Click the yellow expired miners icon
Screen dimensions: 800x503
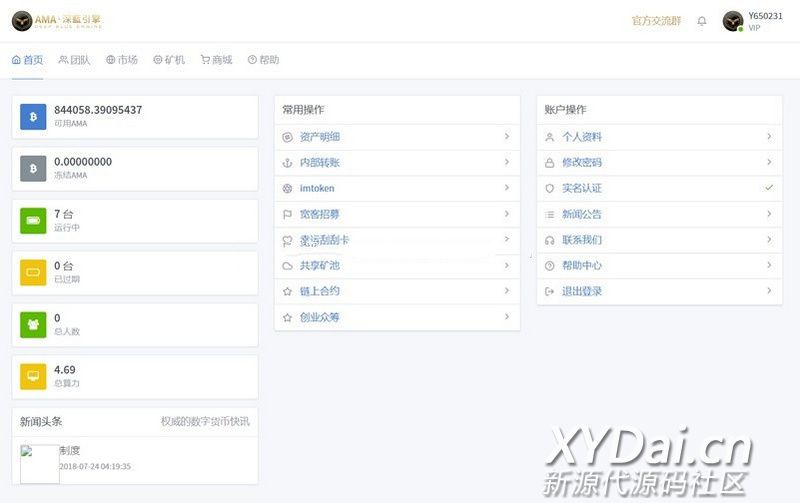pyautogui.click(x=33, y=272)
